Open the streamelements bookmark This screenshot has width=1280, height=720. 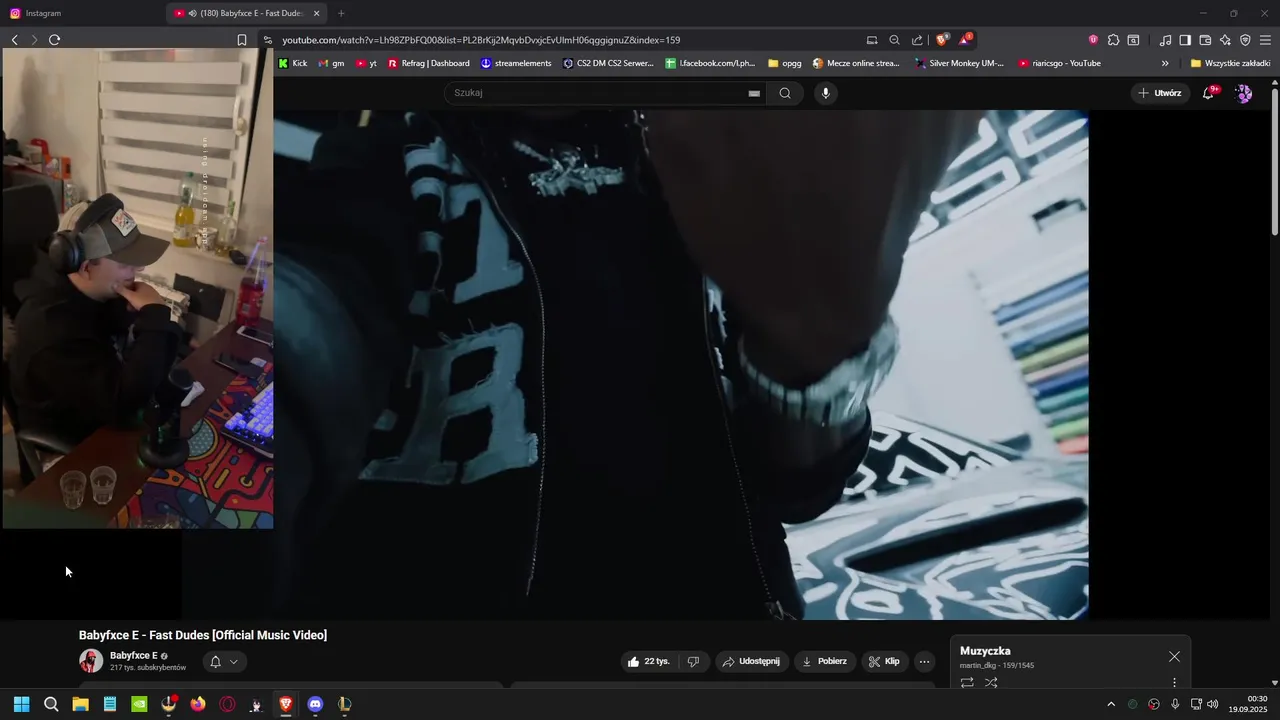tap(516, 63)
